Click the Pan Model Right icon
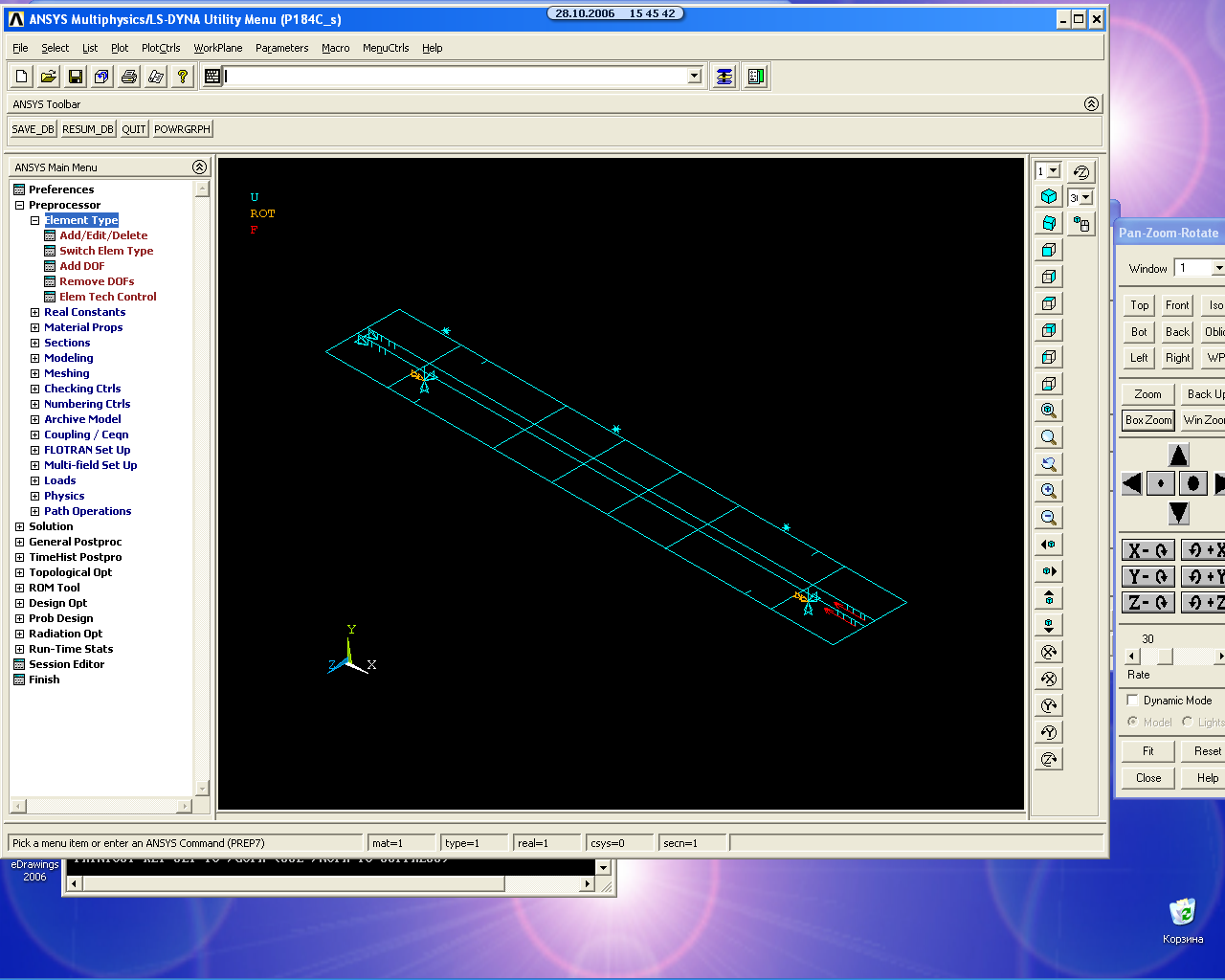1225x980 pixels. [1049, 571]
